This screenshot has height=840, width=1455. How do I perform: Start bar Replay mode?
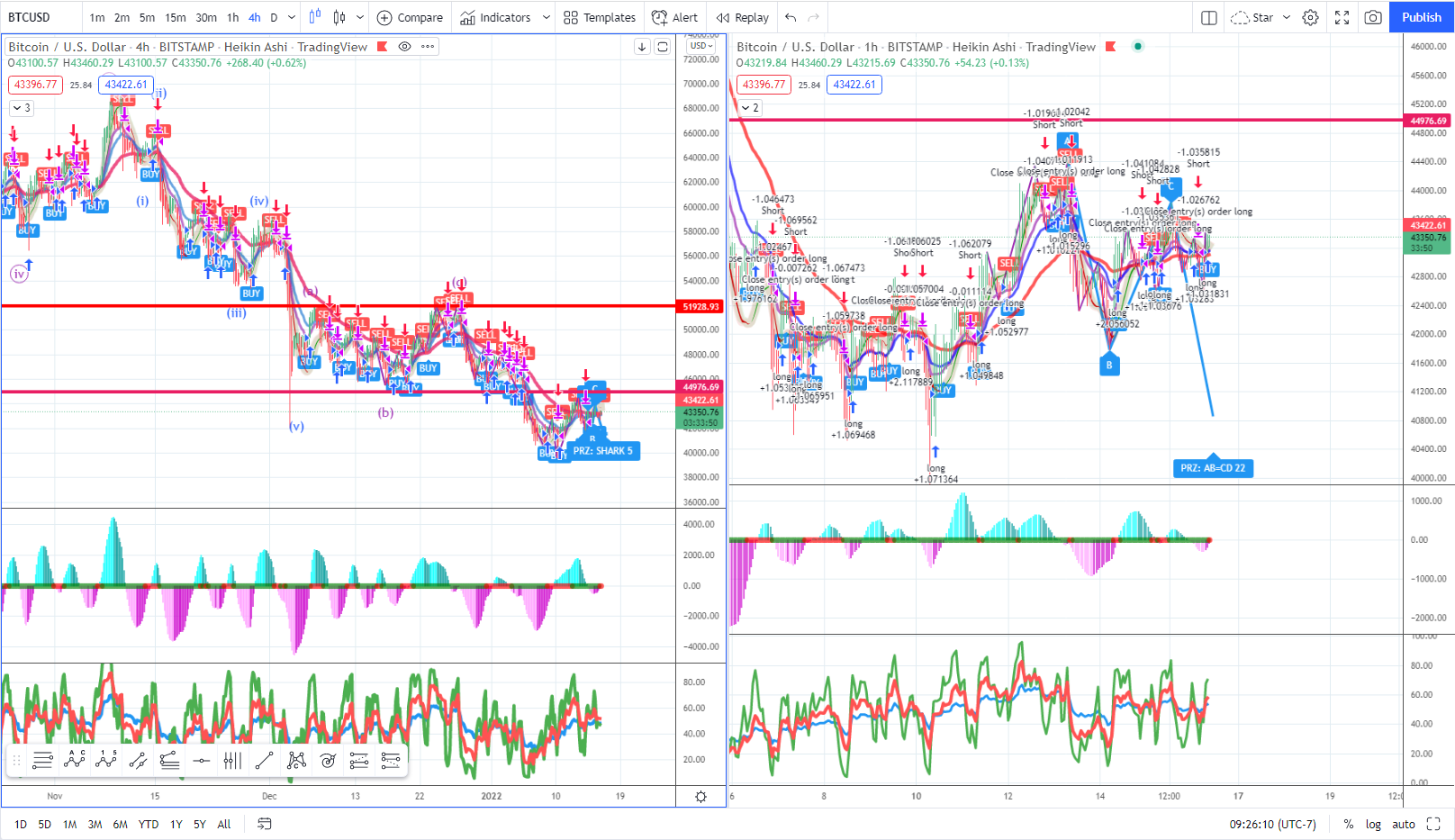(743, 17)
